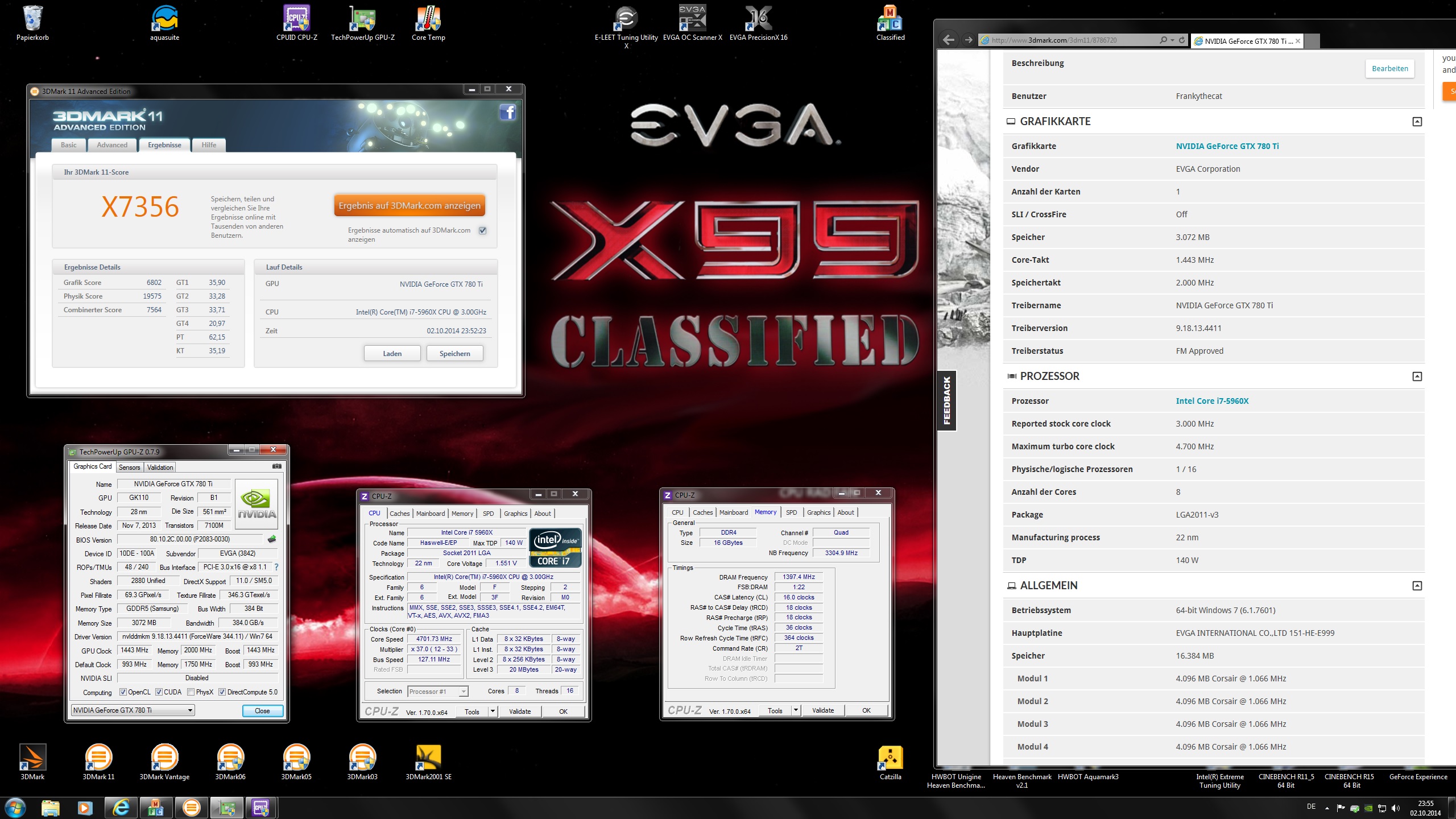1456x819 pixels.
Task: Open the Classified desktop shortcut
Action: tap(890, 23)
